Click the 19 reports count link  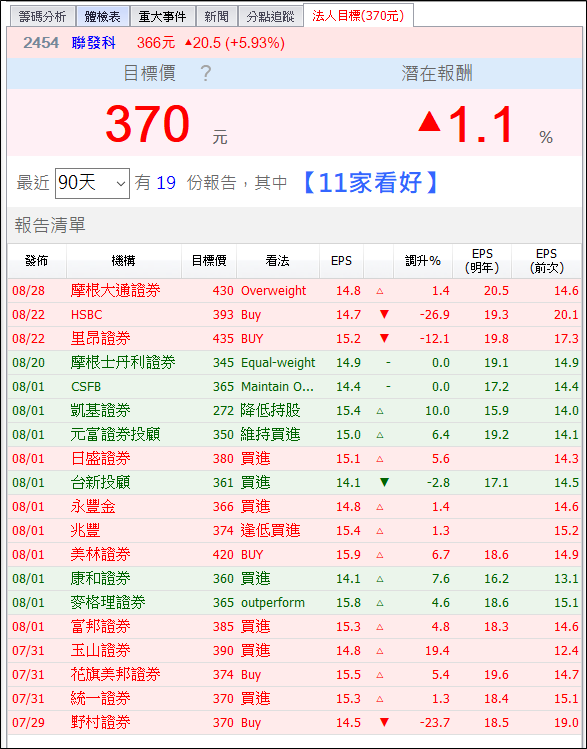(166, 183)
